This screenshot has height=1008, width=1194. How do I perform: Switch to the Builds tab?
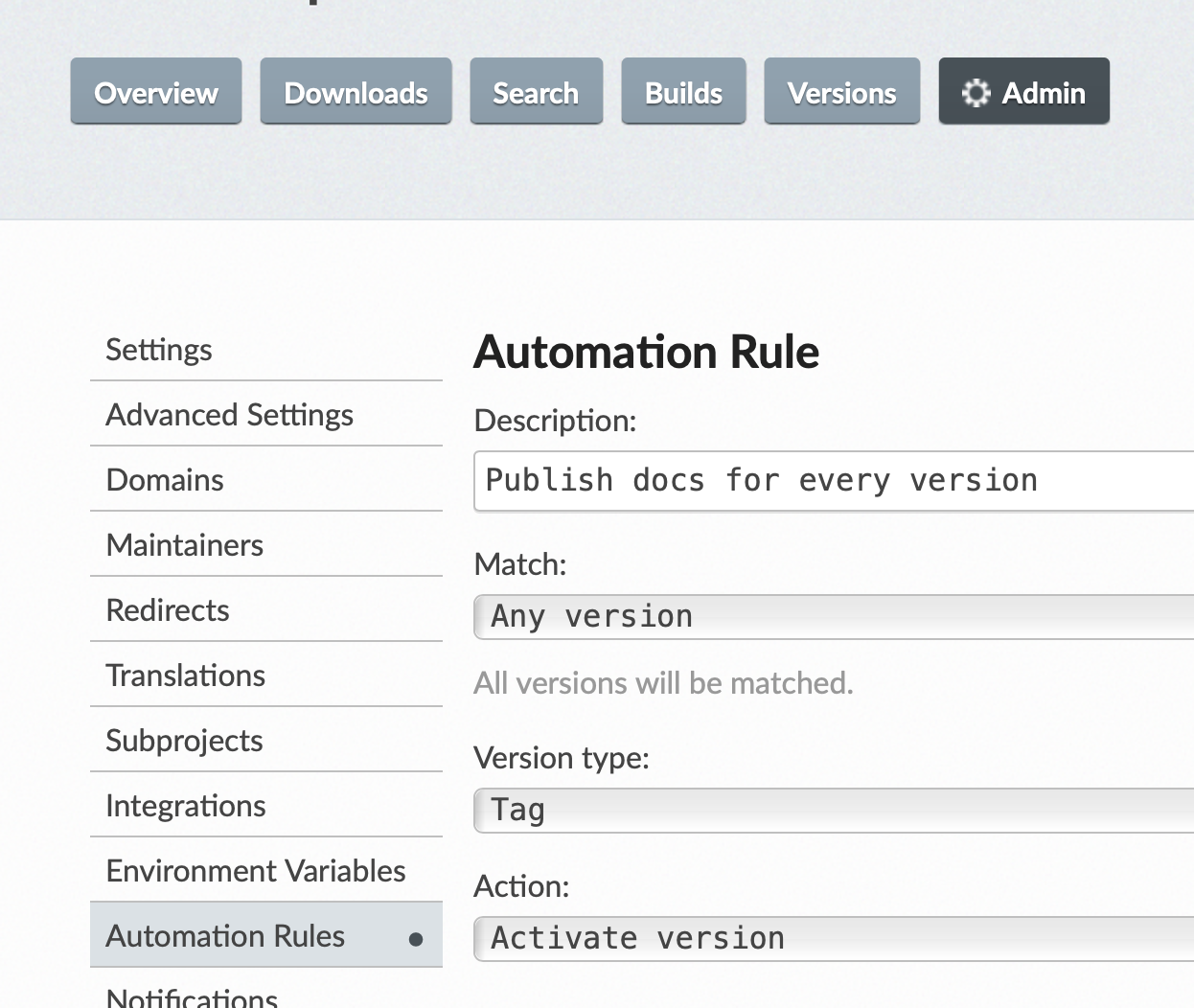(683, 91)
